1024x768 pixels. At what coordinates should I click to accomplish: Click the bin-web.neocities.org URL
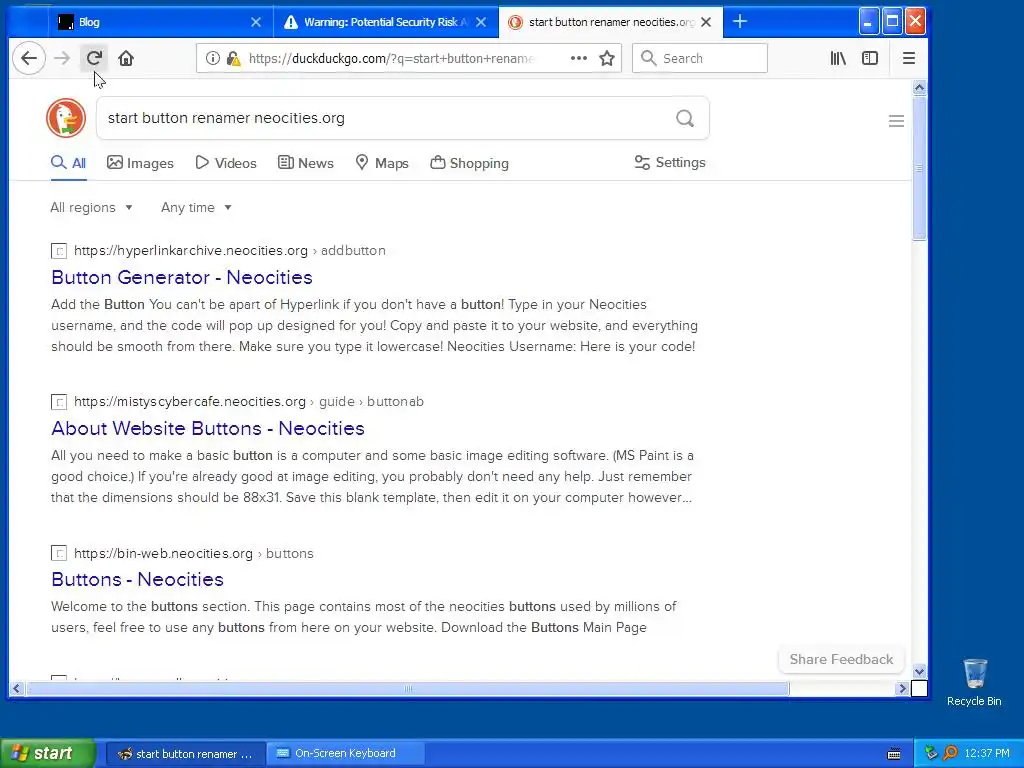[163, 553]
